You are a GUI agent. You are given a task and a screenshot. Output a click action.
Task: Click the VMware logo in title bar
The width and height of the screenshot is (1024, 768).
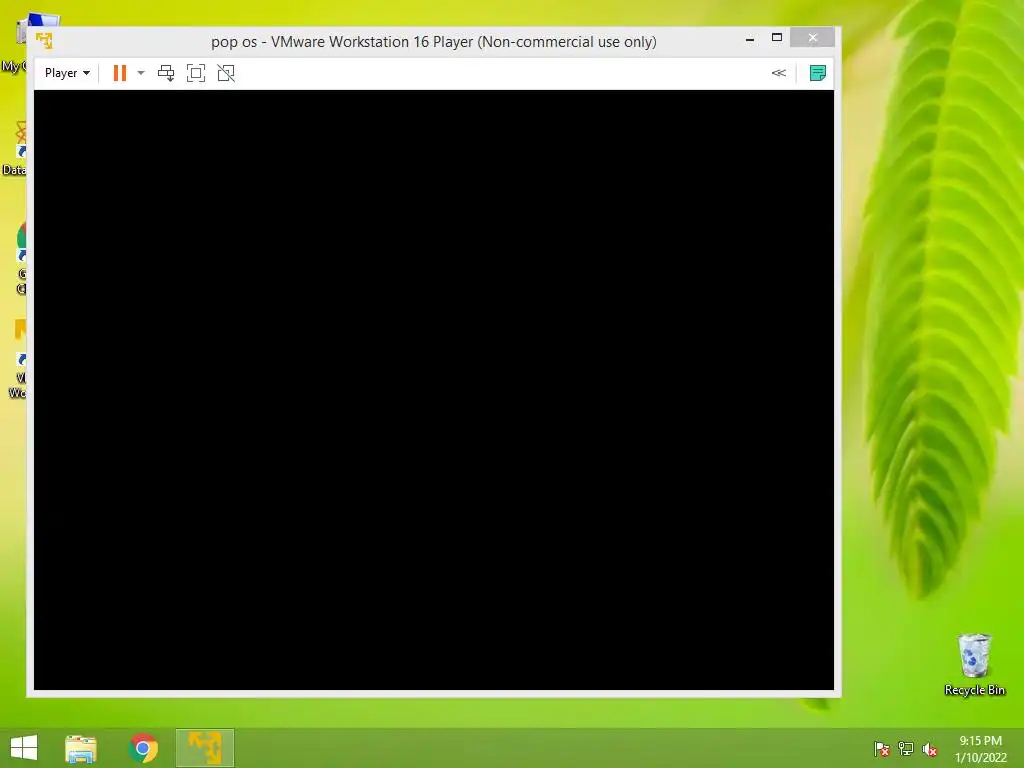[x=44, y=41]
